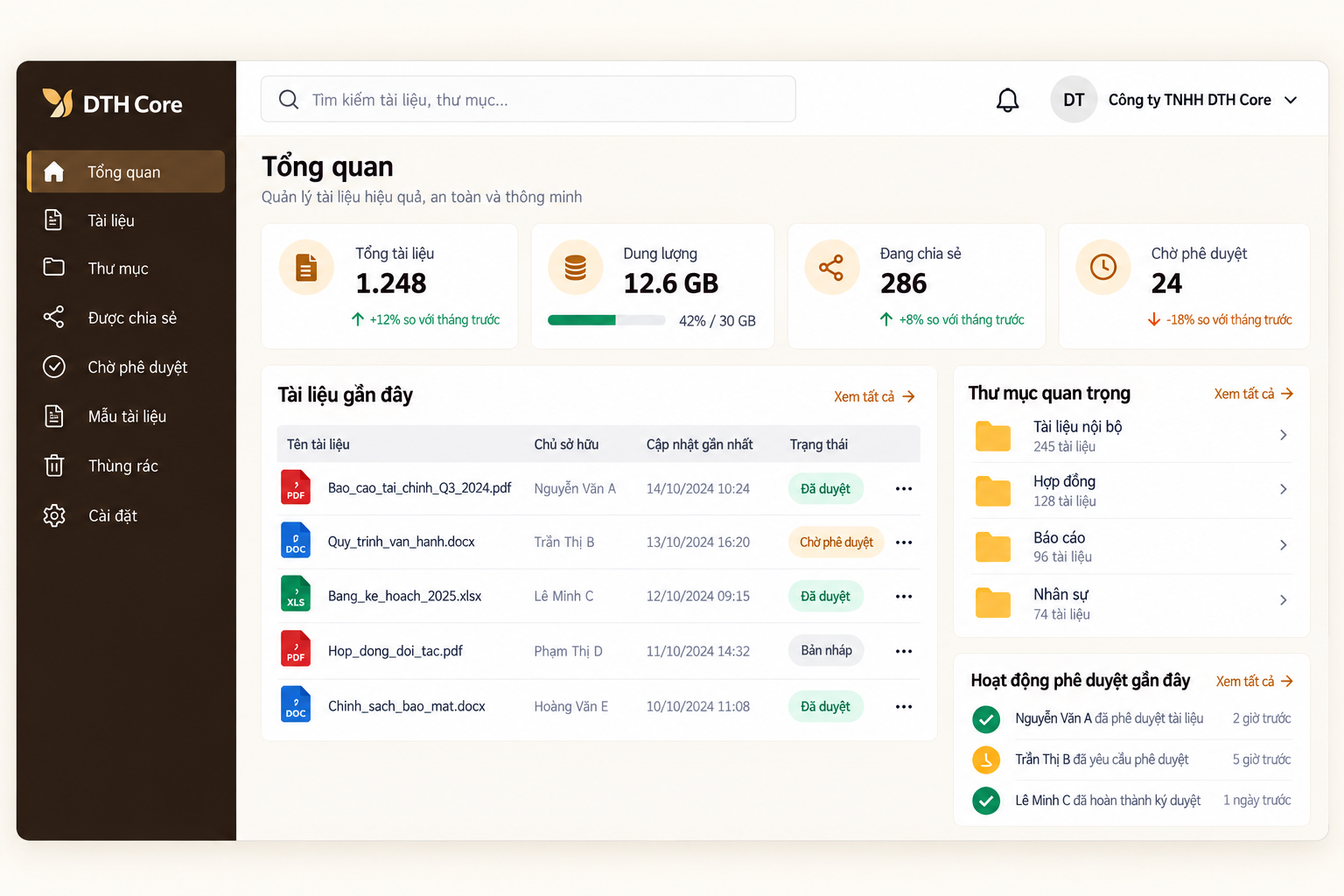Screen dimensions: 1344x896
Task: Click the Tổng tài liệu document icon
Action: pos(306,267)
